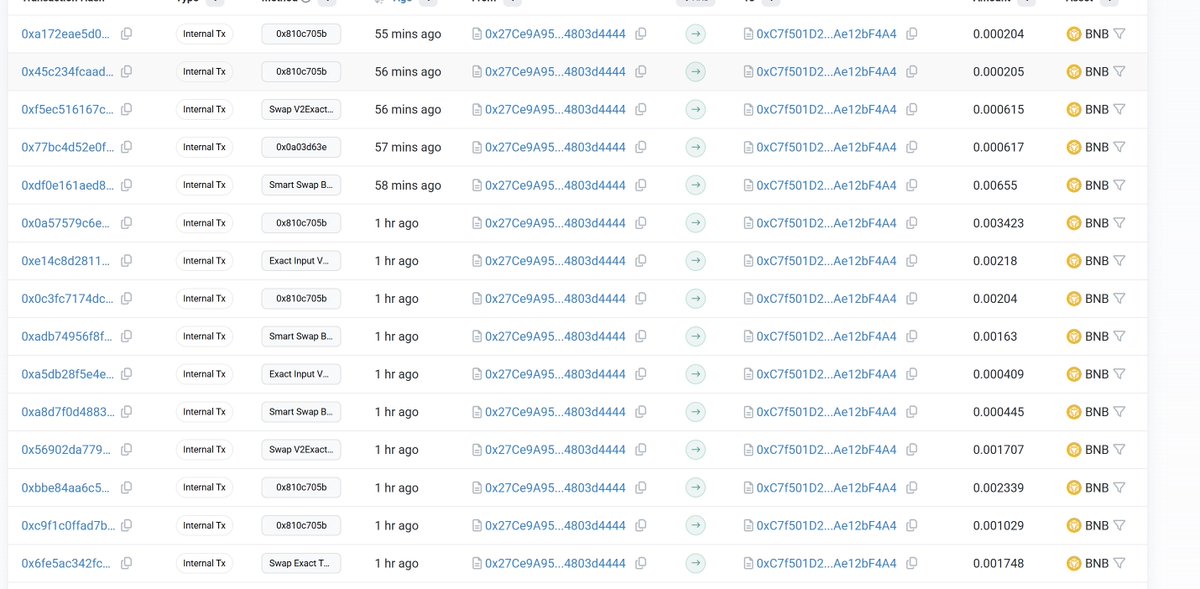The width and height of the screenshot is (1200, 589).
Task: Copy From address in 0x56902da779 row
Action: [640, 450]
